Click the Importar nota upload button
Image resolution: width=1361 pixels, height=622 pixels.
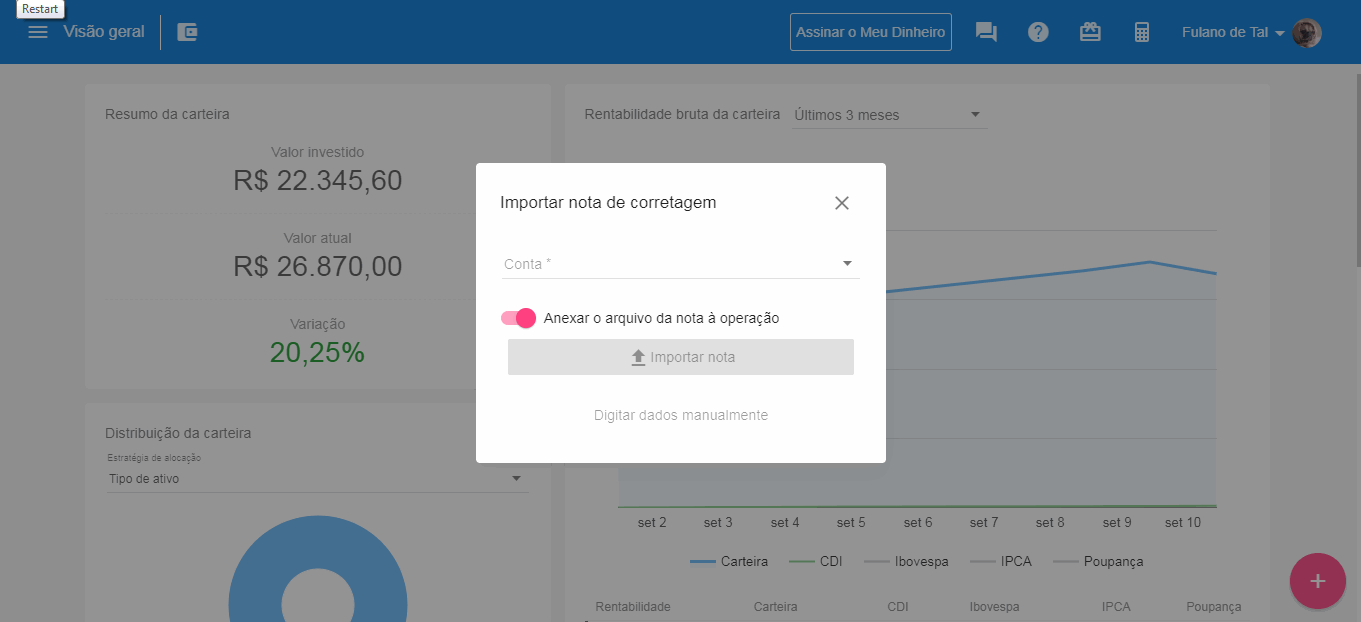click(681, 357)
